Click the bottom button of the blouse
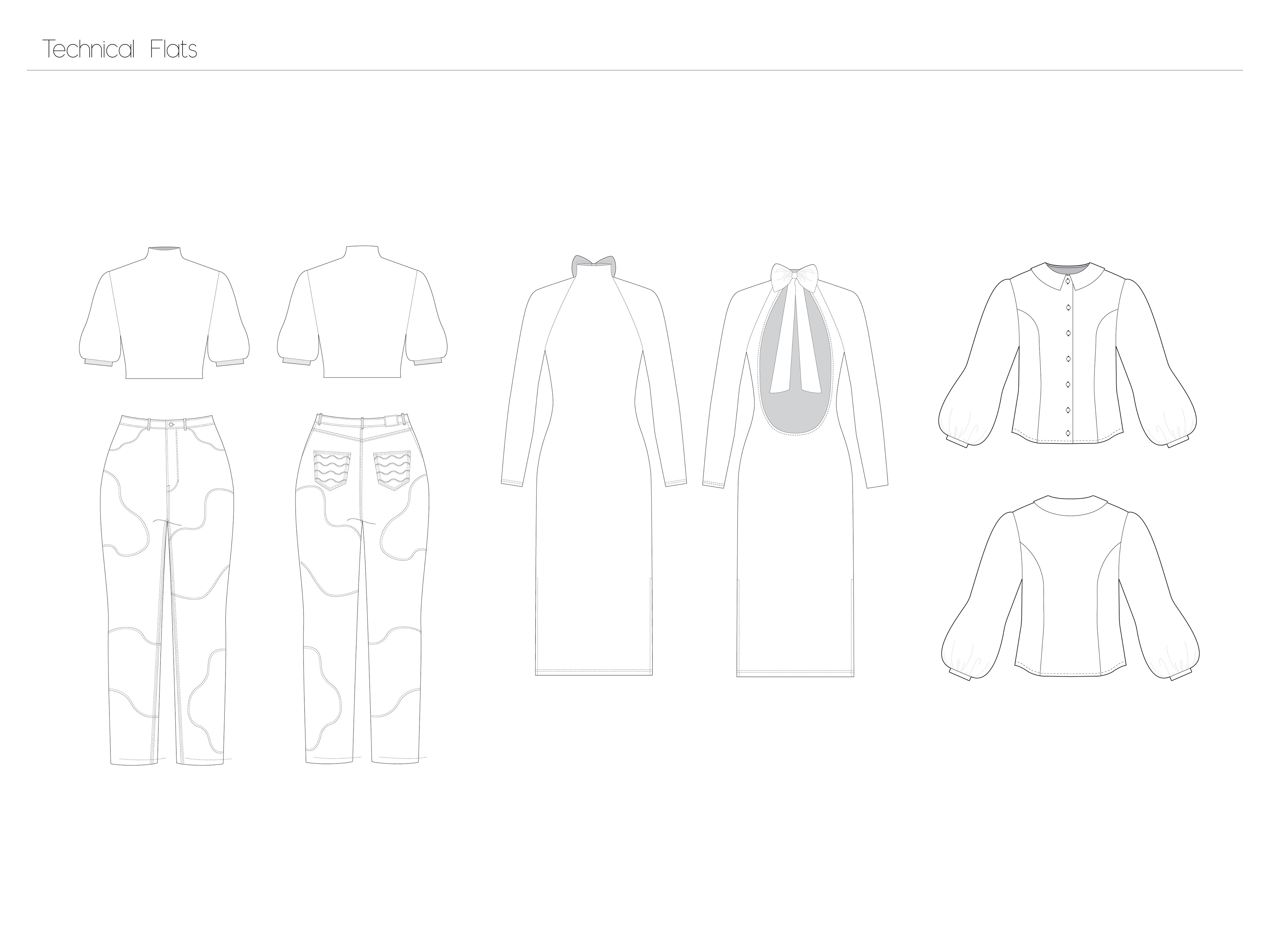1270x952 pixels. [x=1068, y=433]
